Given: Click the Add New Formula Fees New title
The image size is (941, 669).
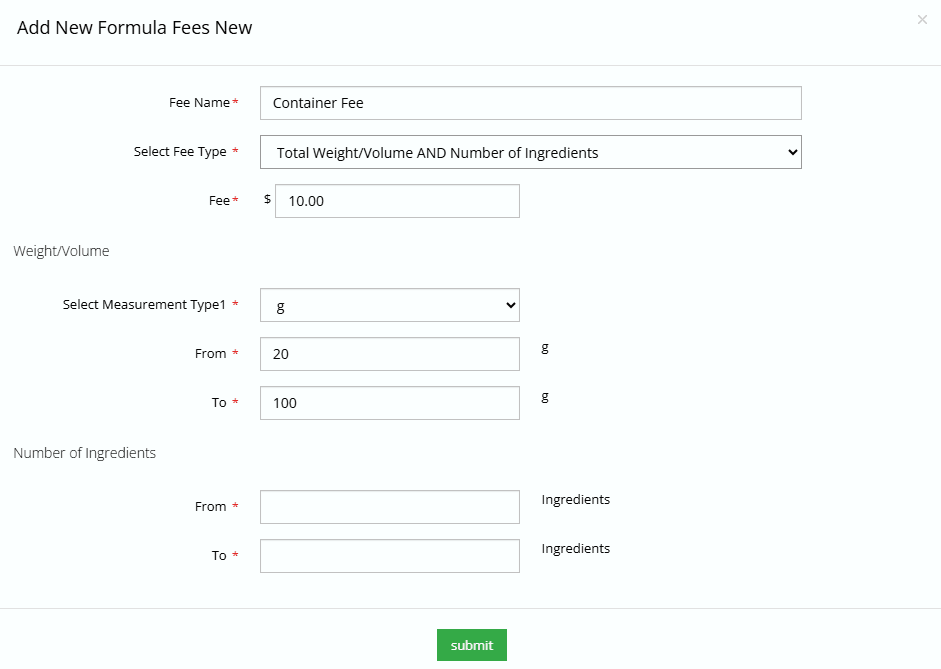Looking at the screenshot, I should (134, 28).
